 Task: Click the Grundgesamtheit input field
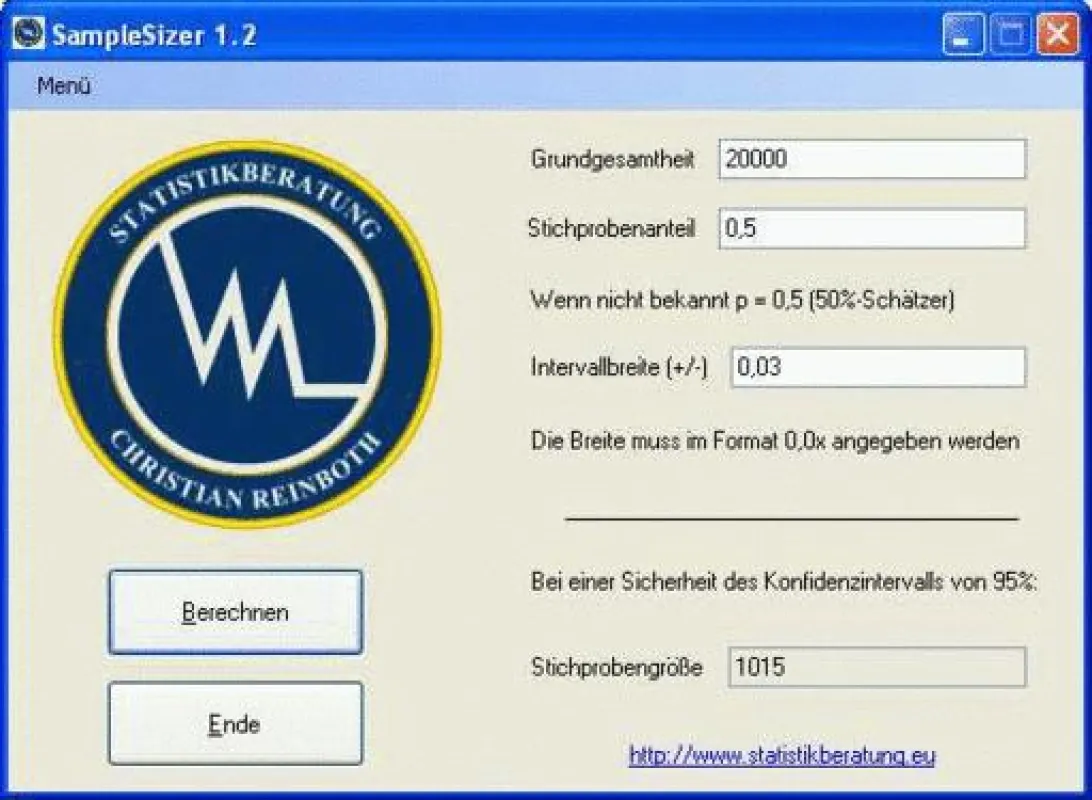pyautogui.click(x=872, y=159)
